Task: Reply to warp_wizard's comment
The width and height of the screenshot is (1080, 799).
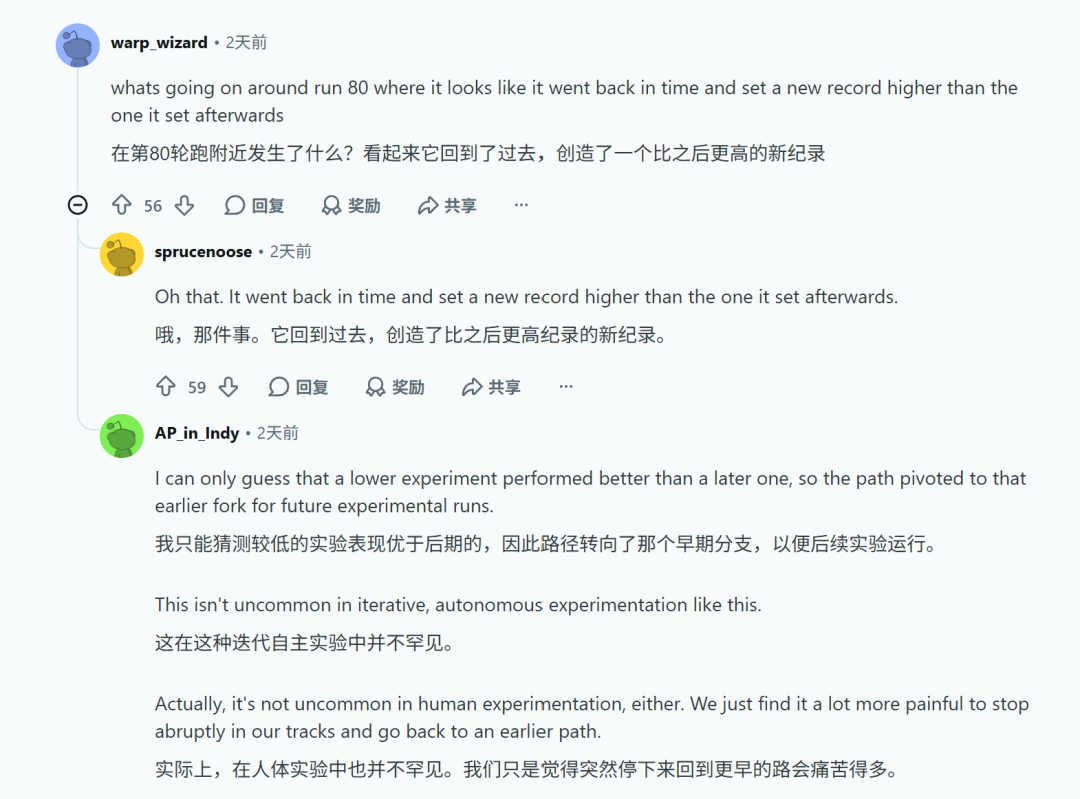Action: (254, 205)
